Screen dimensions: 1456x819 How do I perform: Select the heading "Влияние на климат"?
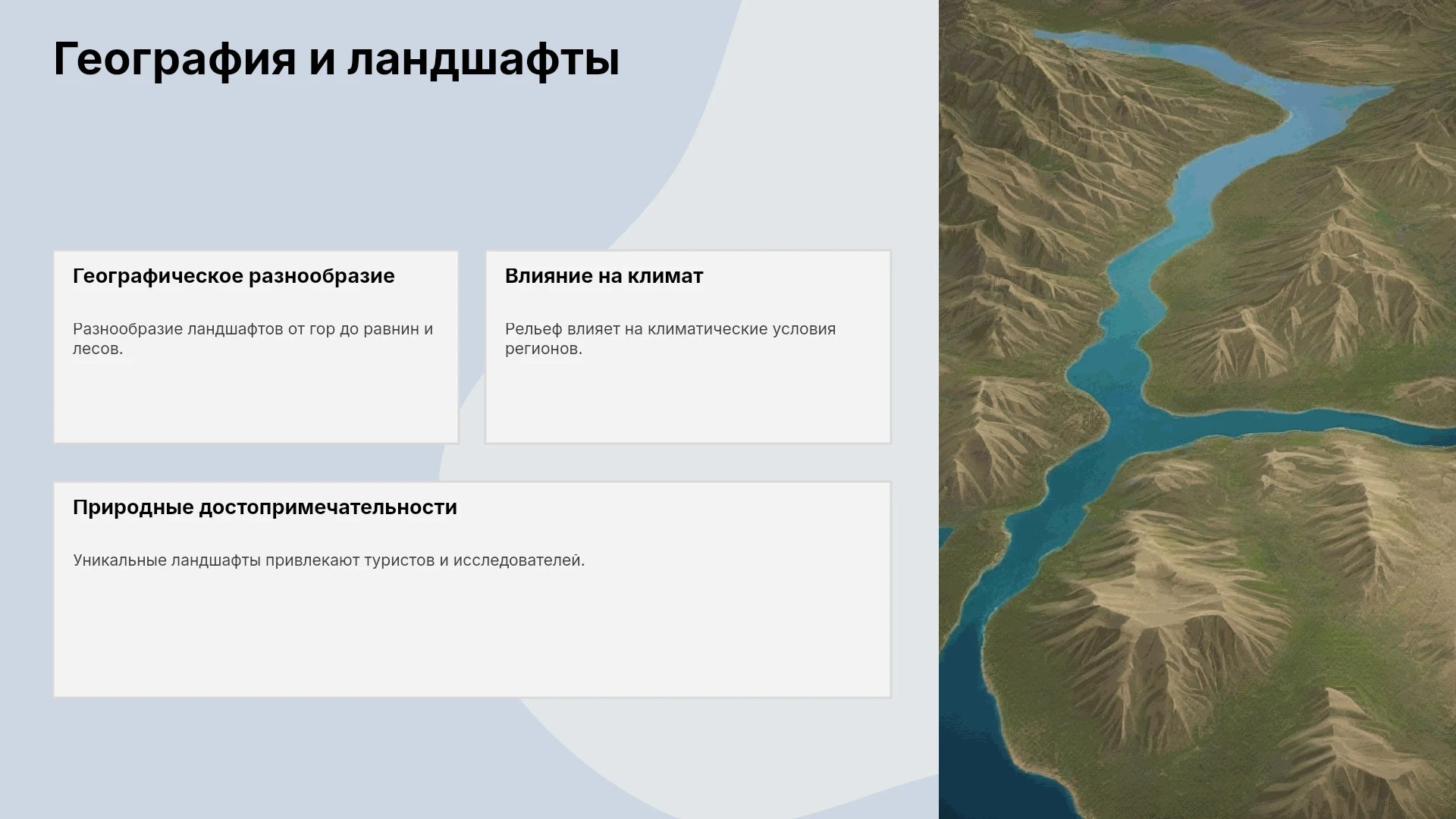coord(604,276)
